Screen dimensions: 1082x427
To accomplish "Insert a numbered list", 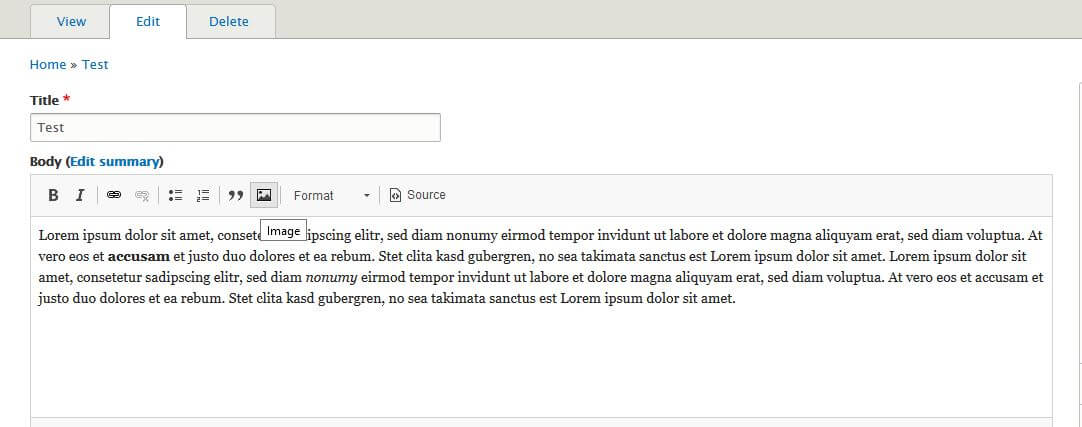I will [x=203, y=195].
